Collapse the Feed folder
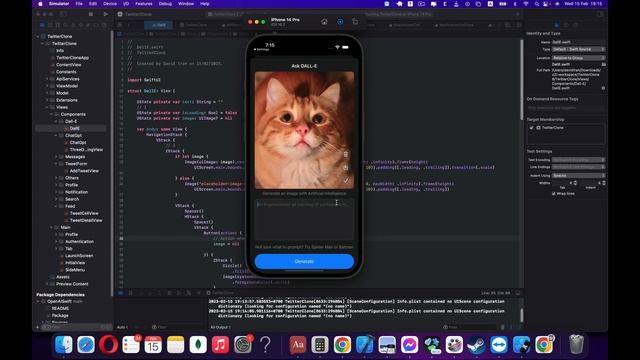 coord(56,206)
